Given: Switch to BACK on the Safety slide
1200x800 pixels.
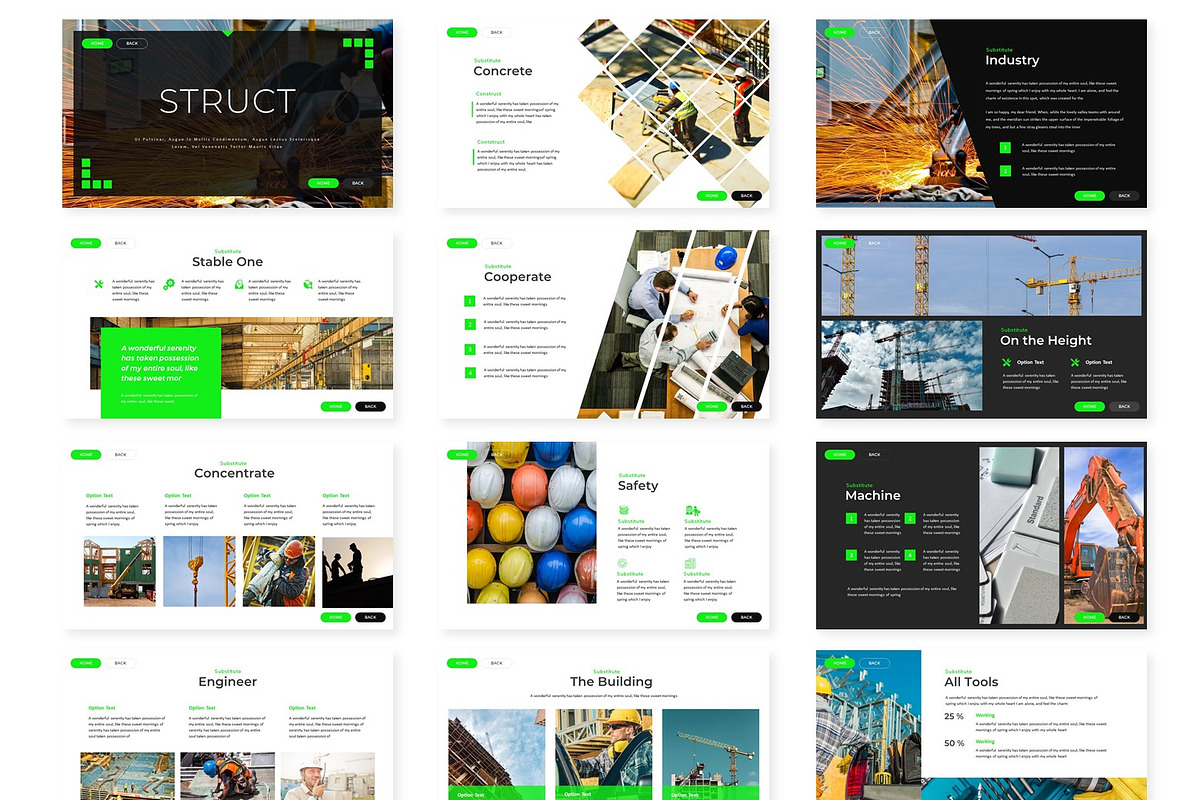Looking at the screenshot, I should [x=497, y=455].
